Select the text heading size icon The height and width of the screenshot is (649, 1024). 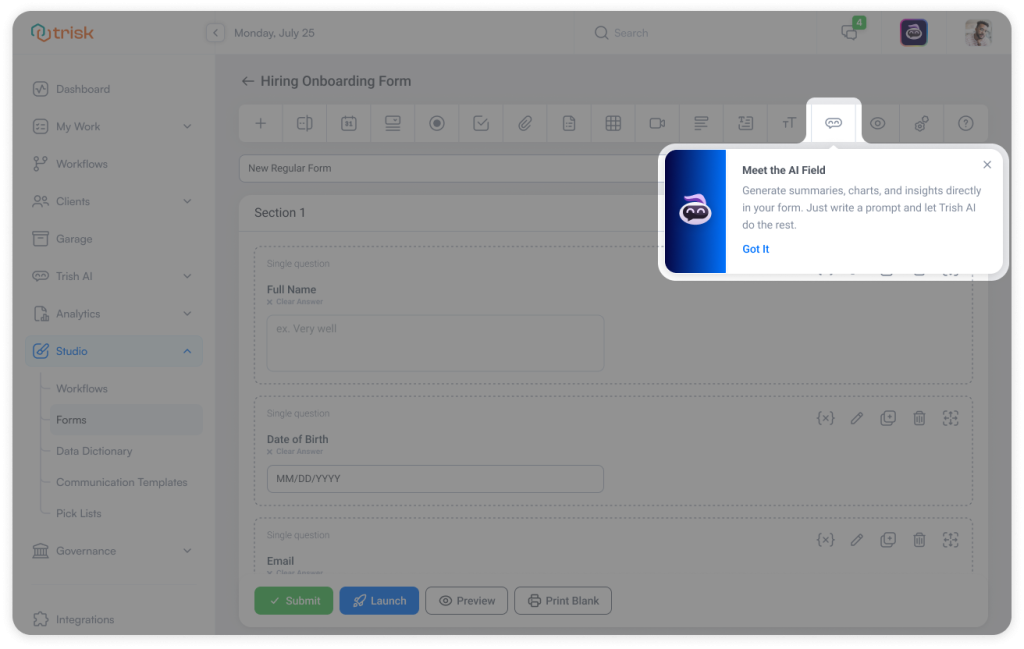[789, 123]
